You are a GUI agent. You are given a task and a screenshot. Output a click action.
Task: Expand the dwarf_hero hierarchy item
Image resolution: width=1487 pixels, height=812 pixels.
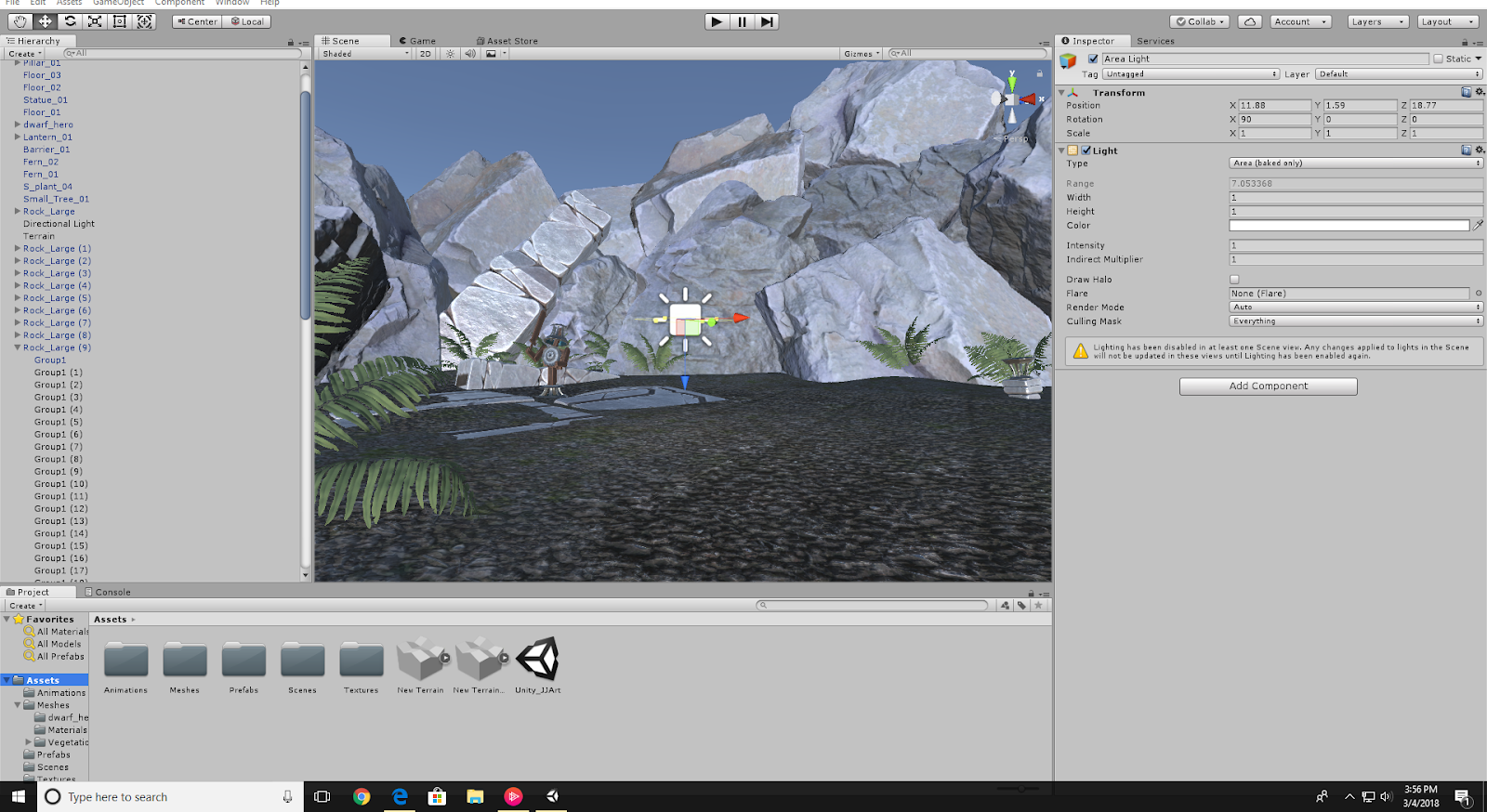[17, 124]
